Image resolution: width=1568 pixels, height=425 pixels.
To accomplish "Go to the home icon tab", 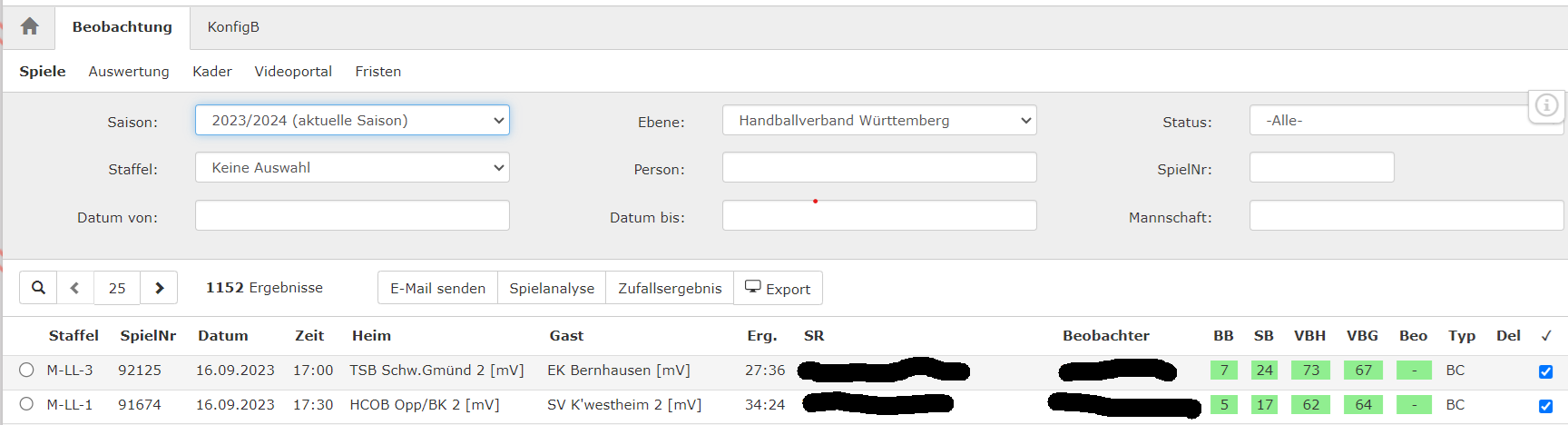I will (30, 26).
